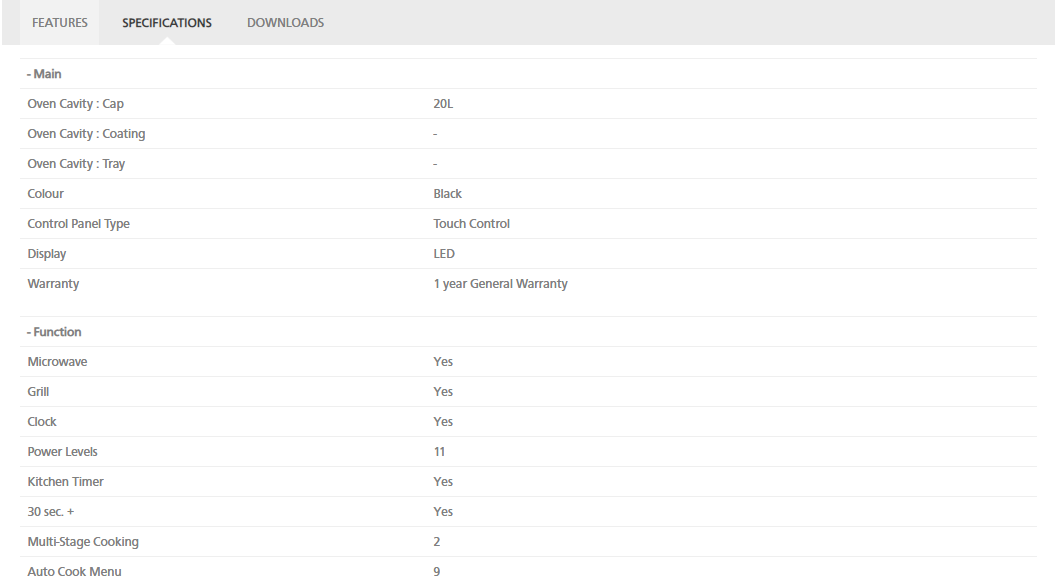
Task: Collapse the Main specifications section
Action: tap(44, 74)
